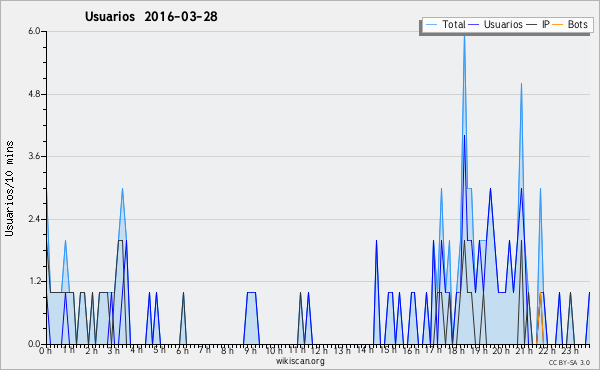Screen dimensions: 600x370
Task: Click the '6 h' x-axis label
Action: [x=182, y=350]
